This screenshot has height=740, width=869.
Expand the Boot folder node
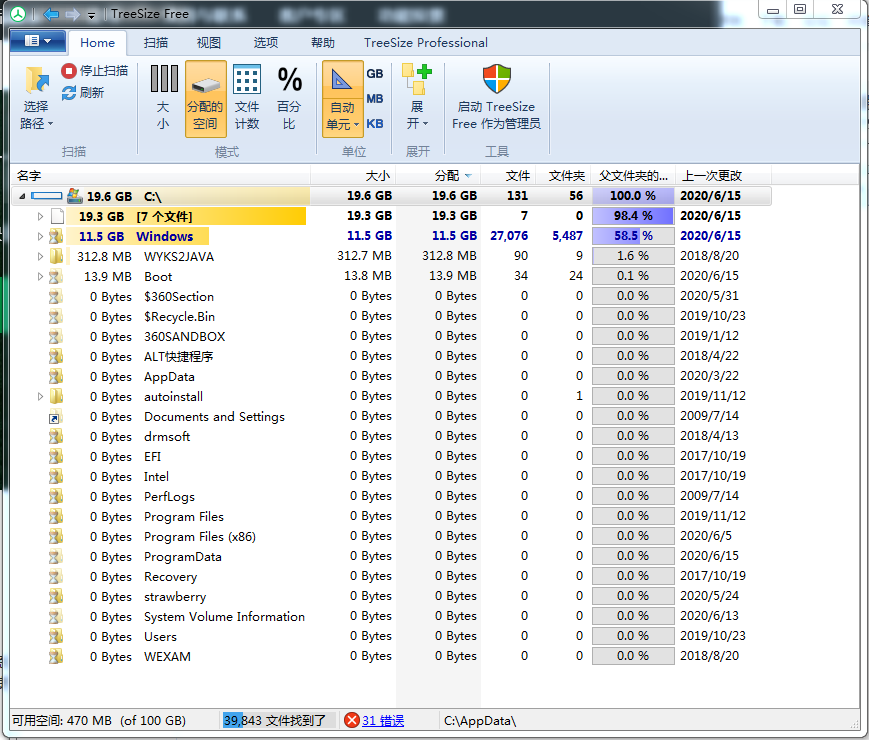(x=40, y=276)
